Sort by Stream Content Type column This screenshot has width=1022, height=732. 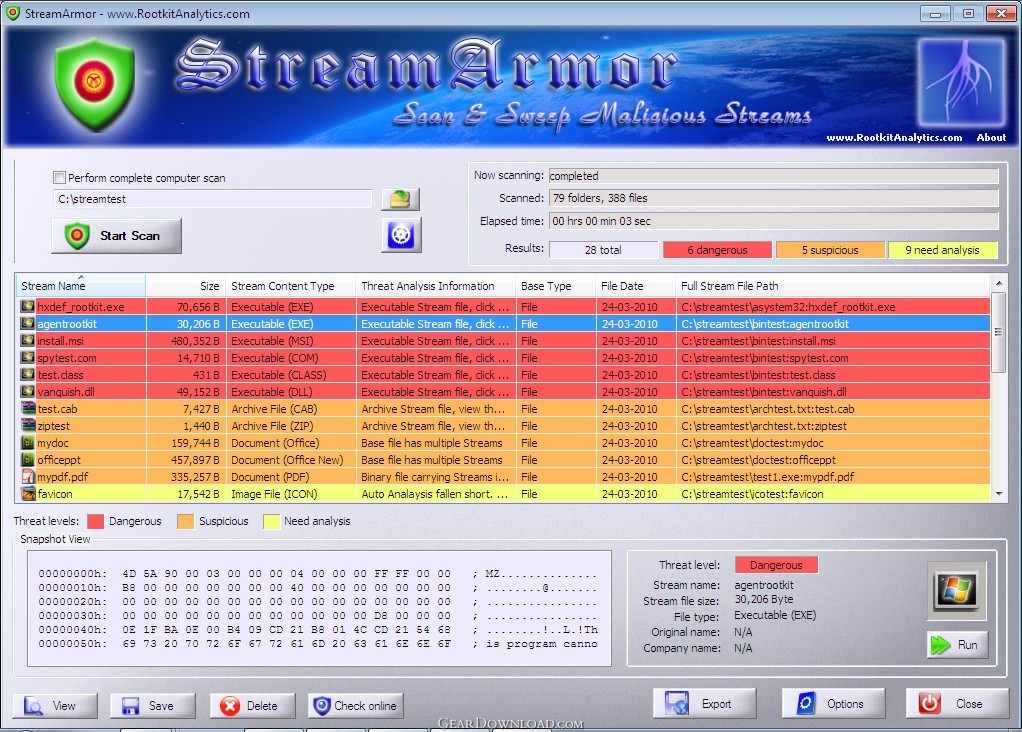[291, 285]
